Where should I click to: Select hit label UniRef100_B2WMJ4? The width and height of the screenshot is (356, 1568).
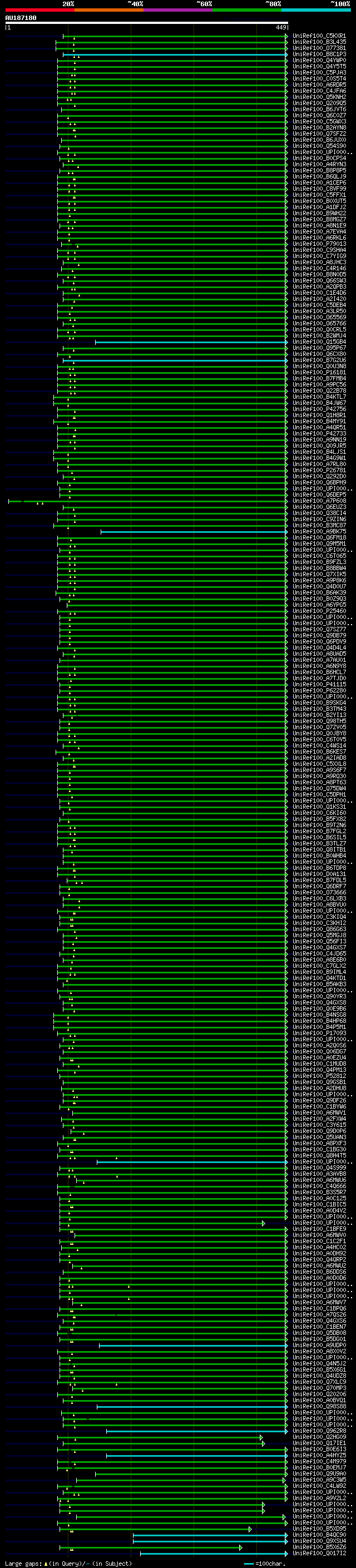[x=319, y=336]
